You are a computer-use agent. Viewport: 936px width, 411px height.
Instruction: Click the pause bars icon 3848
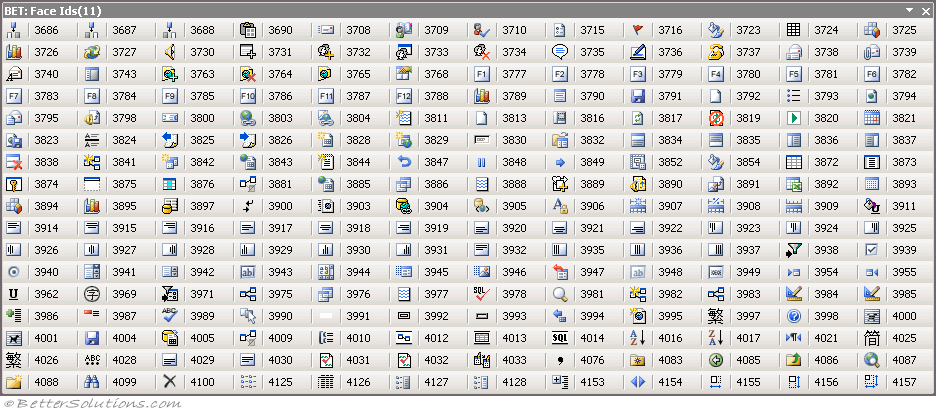(x=482, y=162)
